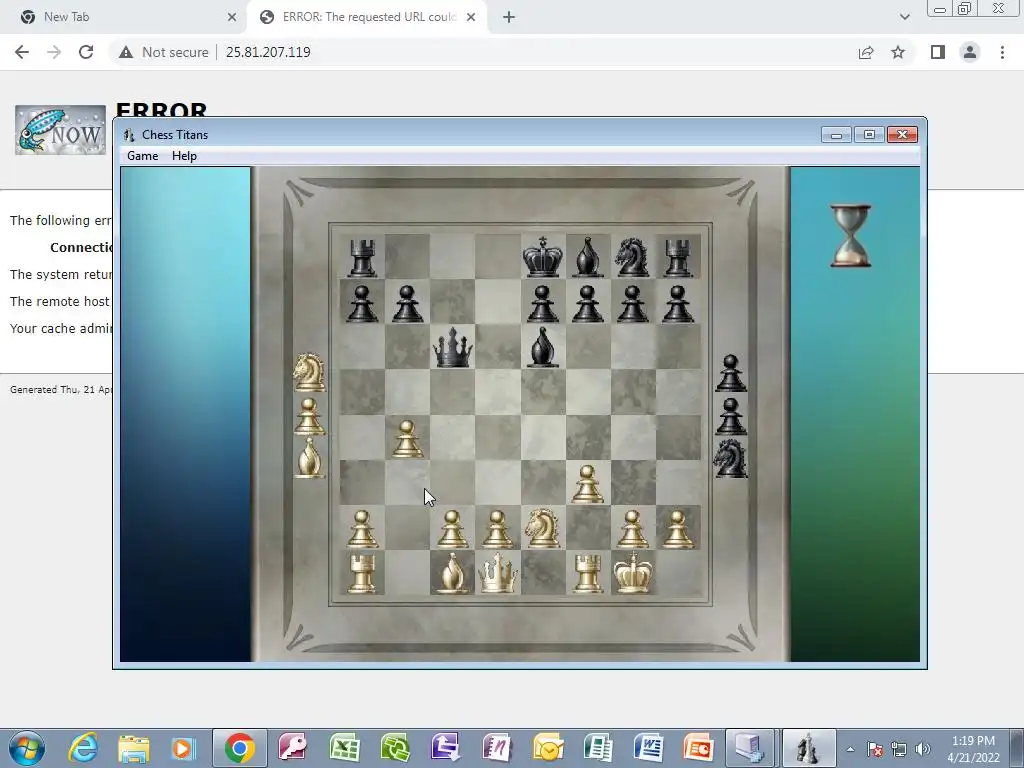Screen dimensions: 1024x768
Task: Select the ERROR browser tab
Action: 369,17
